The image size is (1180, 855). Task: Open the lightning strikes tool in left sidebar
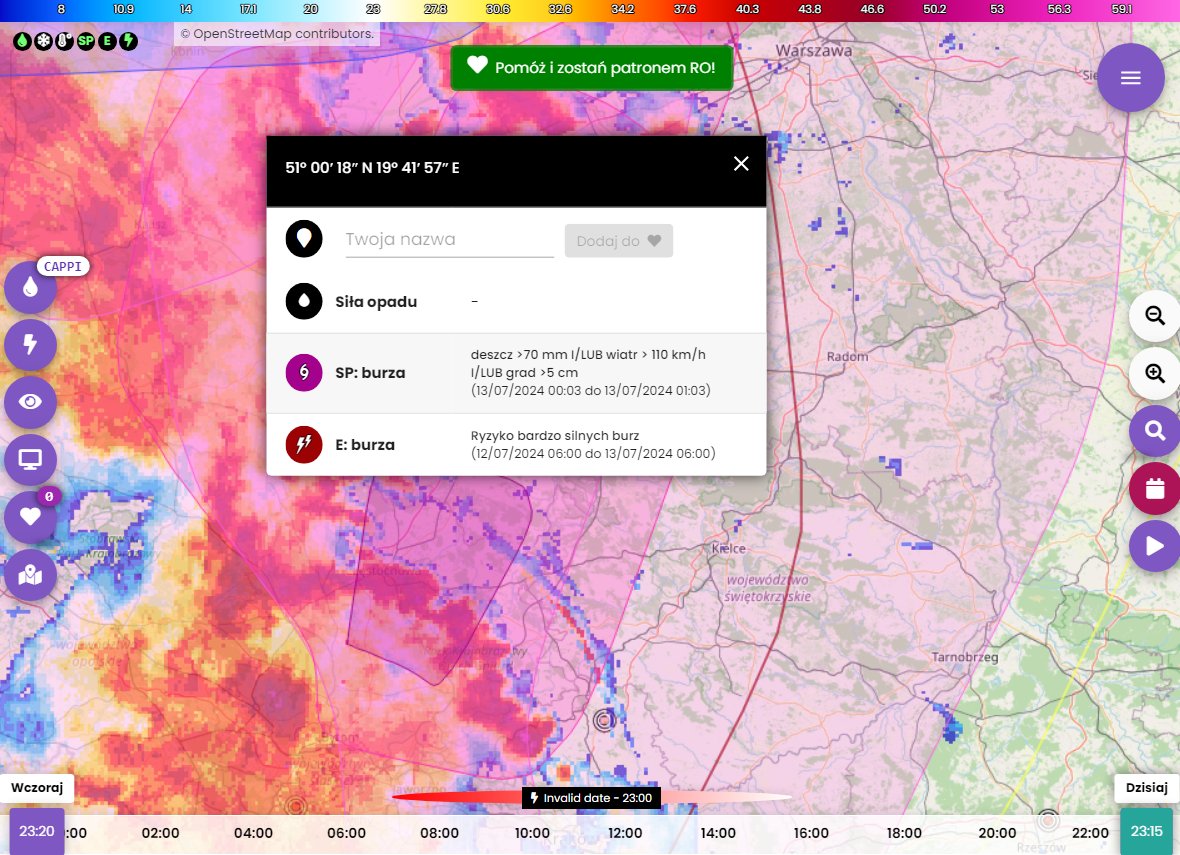(30, 345)
